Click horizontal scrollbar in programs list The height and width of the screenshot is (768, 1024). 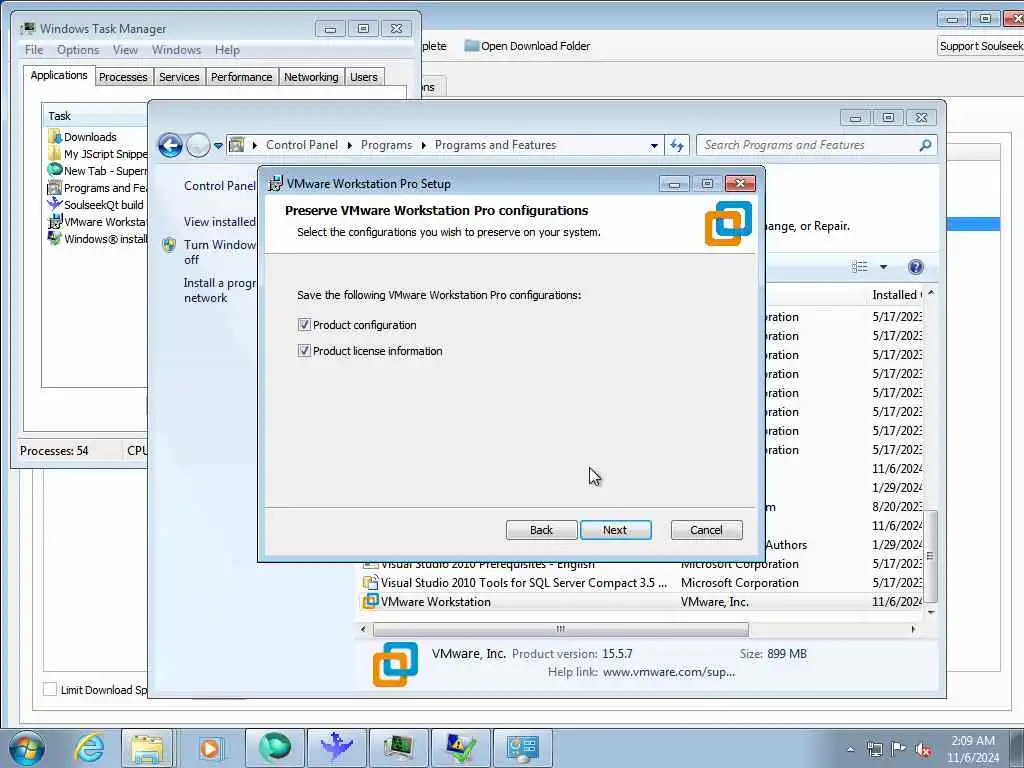coord(560,629)
